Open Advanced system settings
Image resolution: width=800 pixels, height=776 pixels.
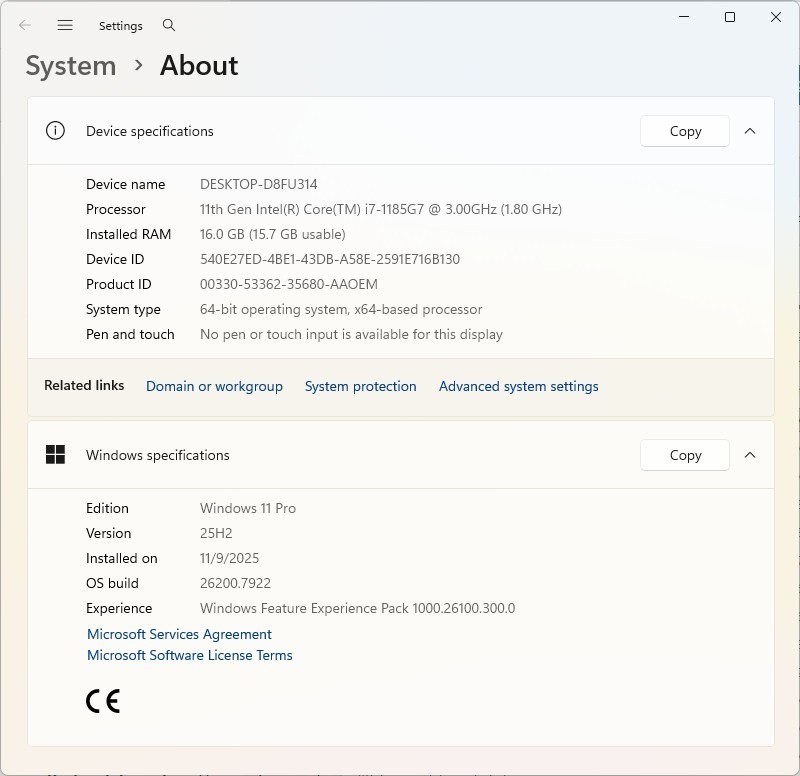tap(518, 386)
